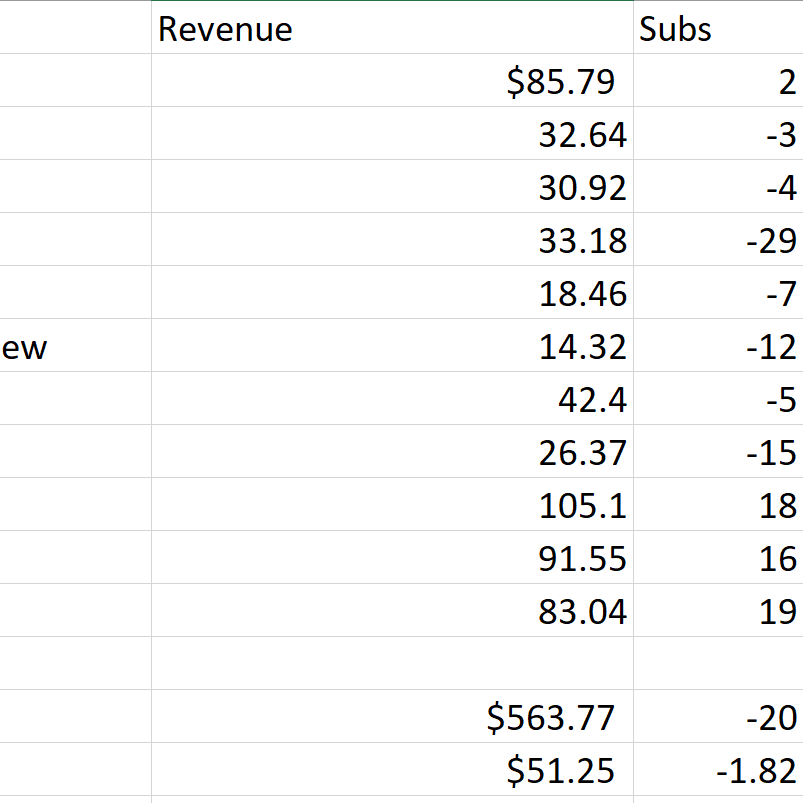Select the cell showing 91.55

pos(391,558)
